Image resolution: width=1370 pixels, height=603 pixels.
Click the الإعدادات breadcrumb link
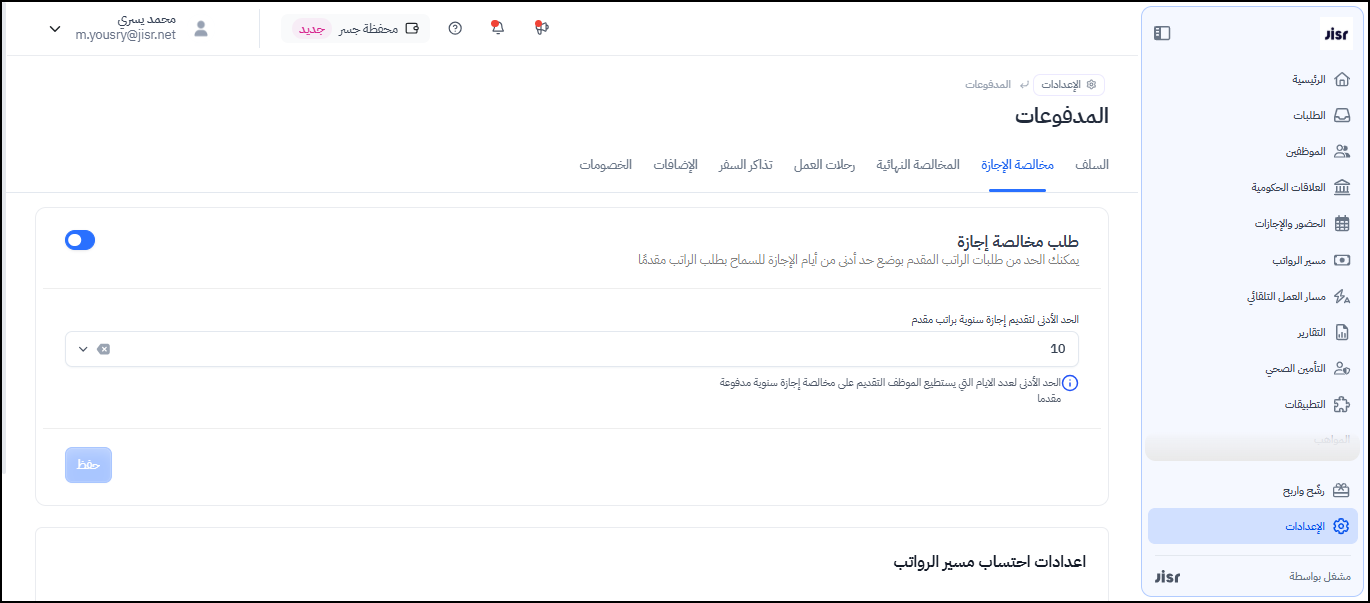click(1068, 85)
